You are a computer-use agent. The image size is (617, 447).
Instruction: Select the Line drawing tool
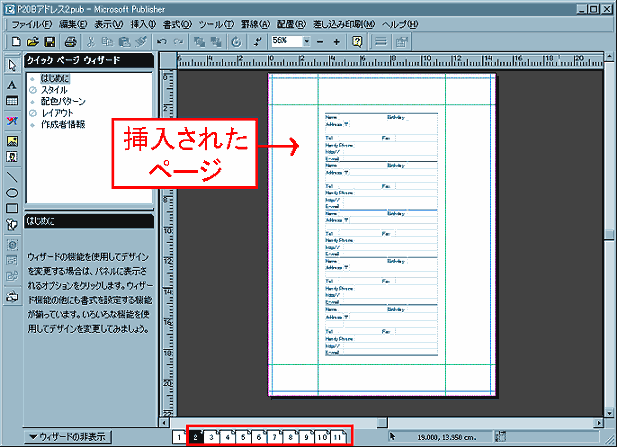coord(12,174)
